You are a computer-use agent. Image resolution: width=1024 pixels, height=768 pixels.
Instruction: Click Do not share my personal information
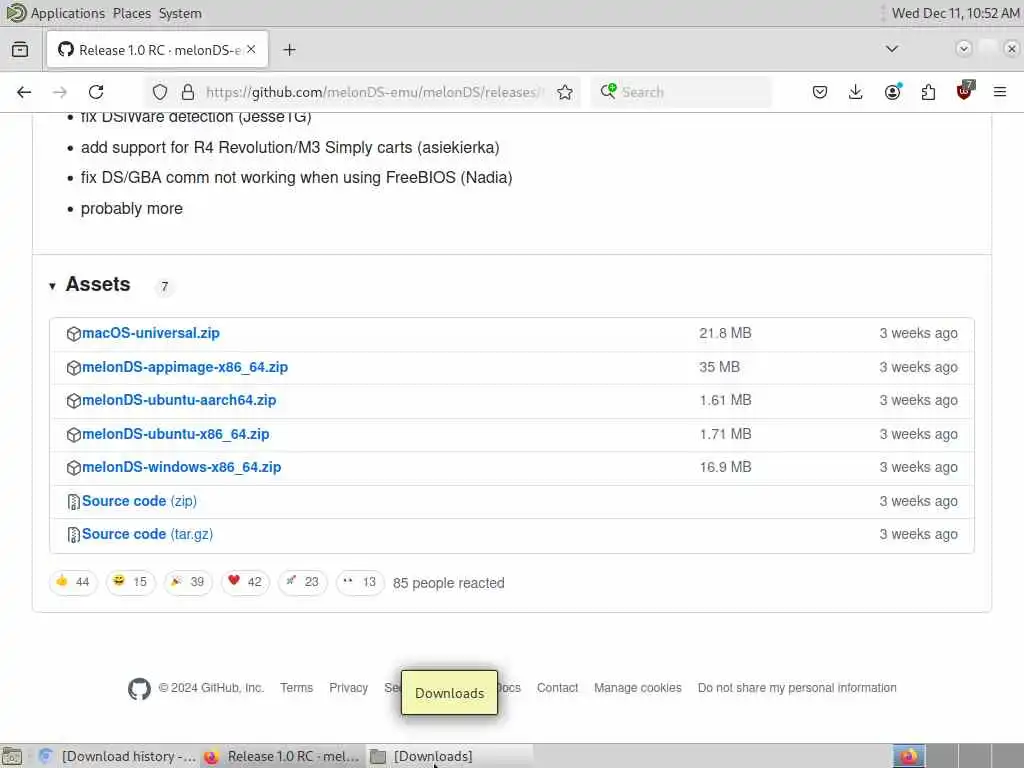(x=797, y=688)
